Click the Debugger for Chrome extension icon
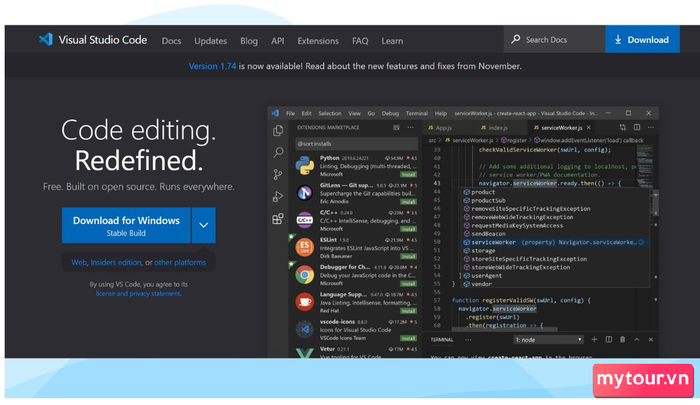This screenshot has width=700, height=405. coord(304,275)
